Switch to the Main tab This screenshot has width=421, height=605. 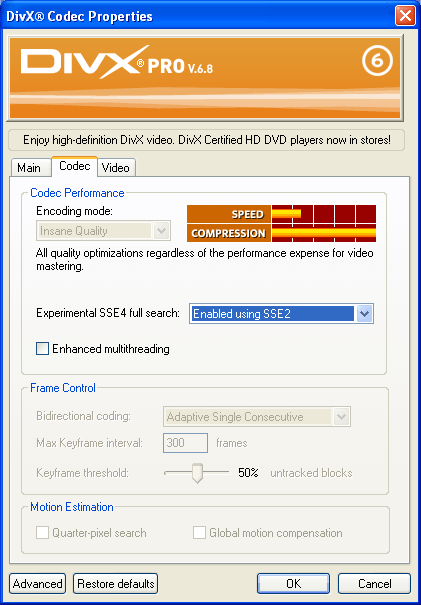coord(29,168)
